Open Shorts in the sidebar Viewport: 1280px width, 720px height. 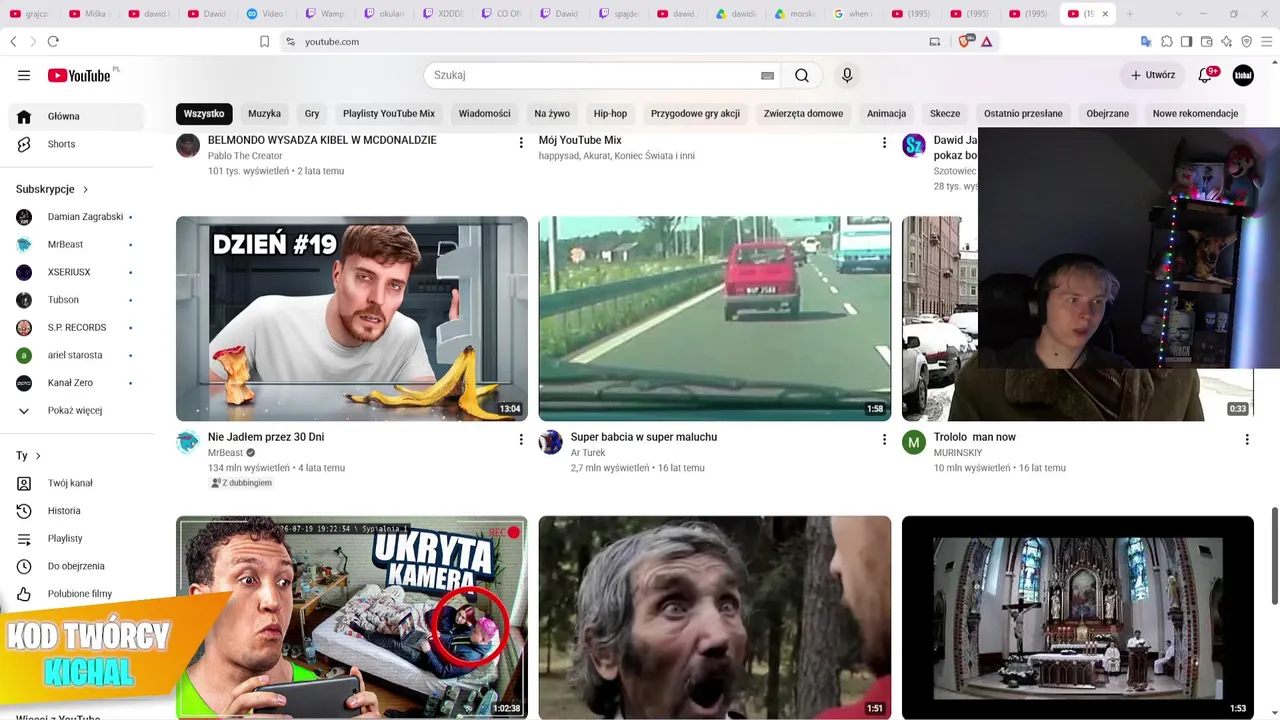(76, 144)
